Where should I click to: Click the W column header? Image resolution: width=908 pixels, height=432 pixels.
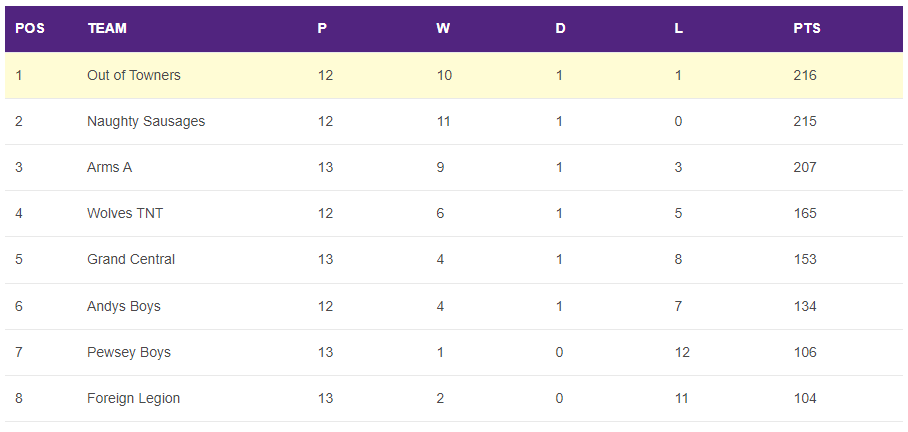coord(443,28)
